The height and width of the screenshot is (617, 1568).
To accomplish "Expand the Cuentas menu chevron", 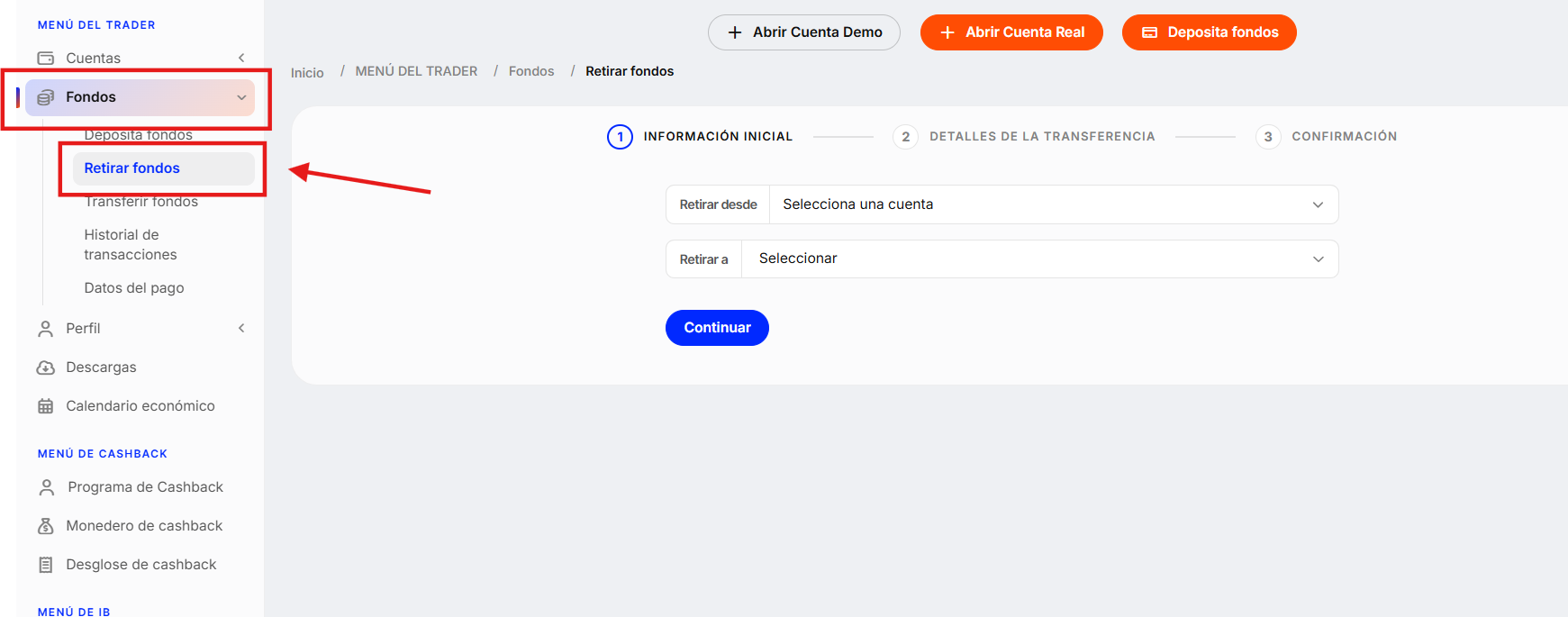I will pos(241,58).
